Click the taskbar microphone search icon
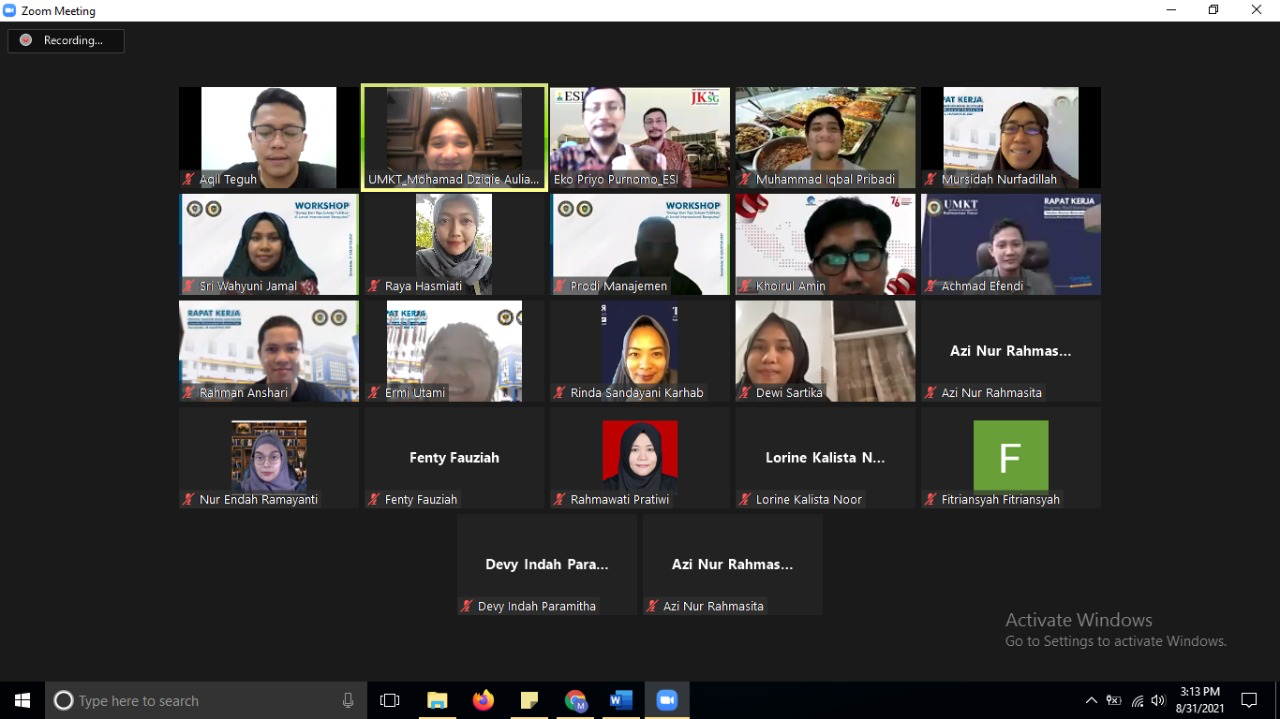The width and height of the screenshot is (1280, 719). [x=348, y=700]
